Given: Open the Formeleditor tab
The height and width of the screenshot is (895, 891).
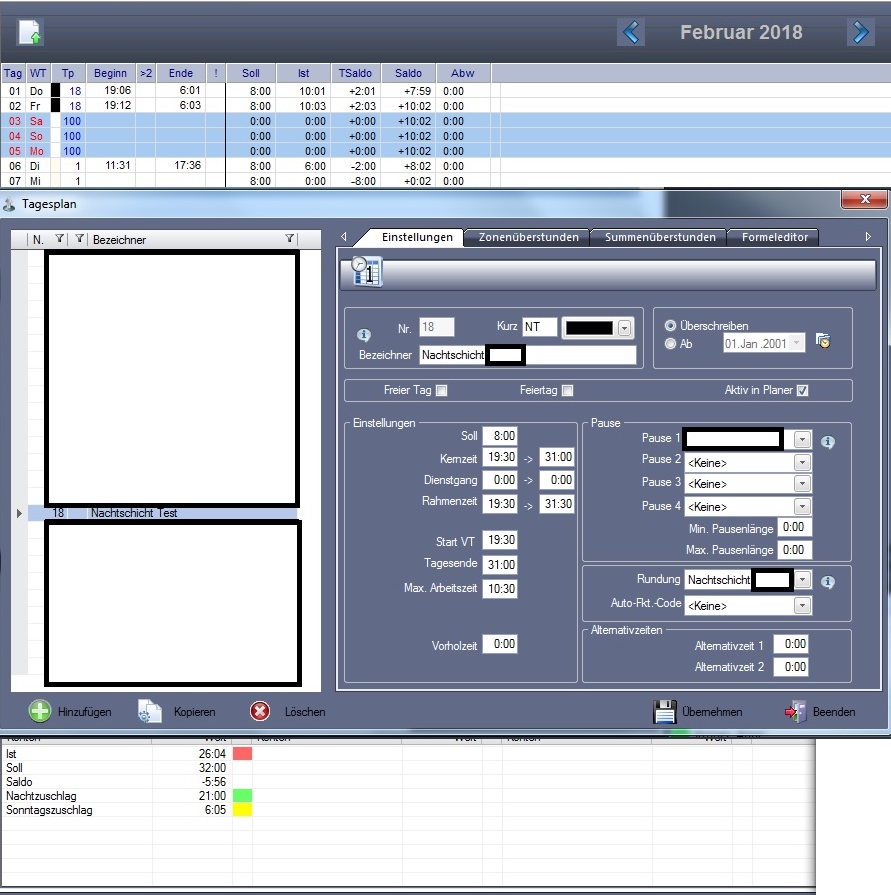Looking at the screenshot, I should tap(775, 238).
